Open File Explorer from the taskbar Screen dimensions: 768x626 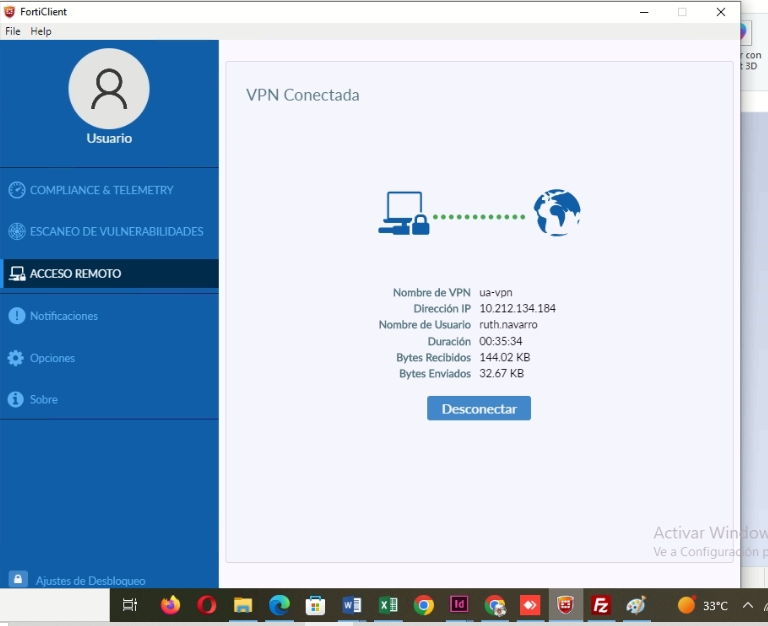(243, 605)
